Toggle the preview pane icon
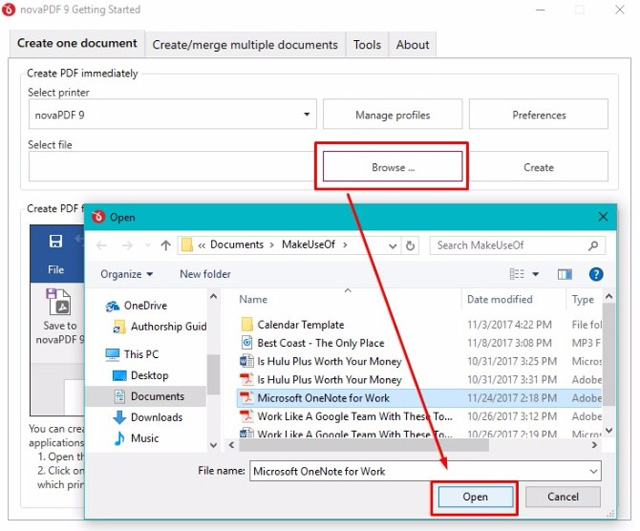The width and height of the screenshot is (640, 531). point(564,274)
